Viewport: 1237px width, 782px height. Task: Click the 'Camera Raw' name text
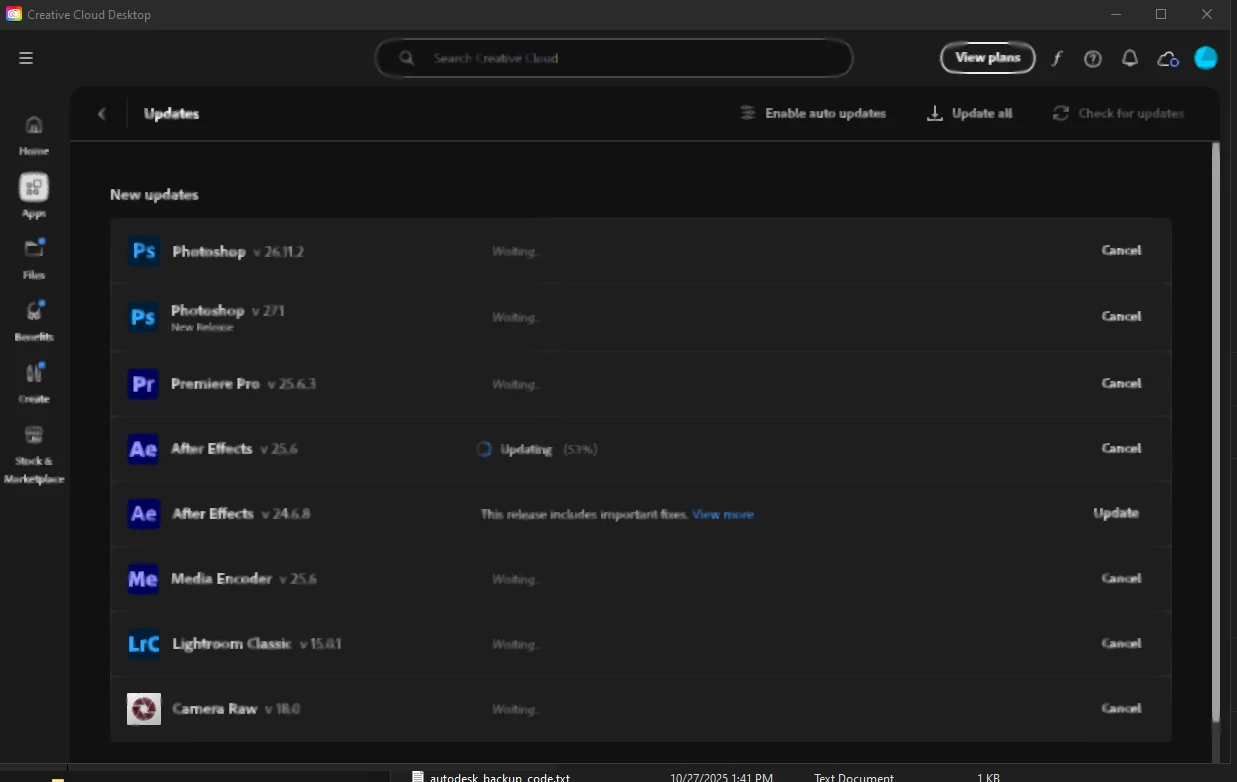(215, 709)
